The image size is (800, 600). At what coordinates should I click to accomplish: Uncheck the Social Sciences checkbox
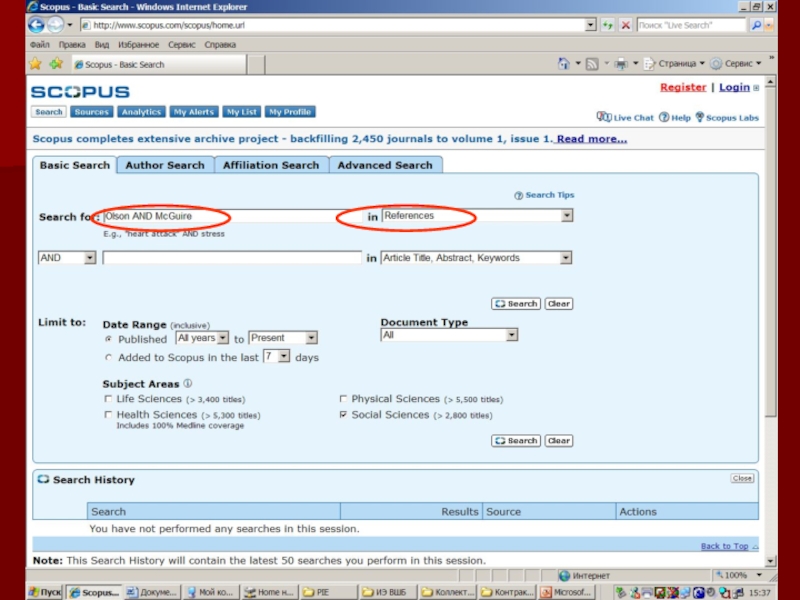(x=343, y=414)
